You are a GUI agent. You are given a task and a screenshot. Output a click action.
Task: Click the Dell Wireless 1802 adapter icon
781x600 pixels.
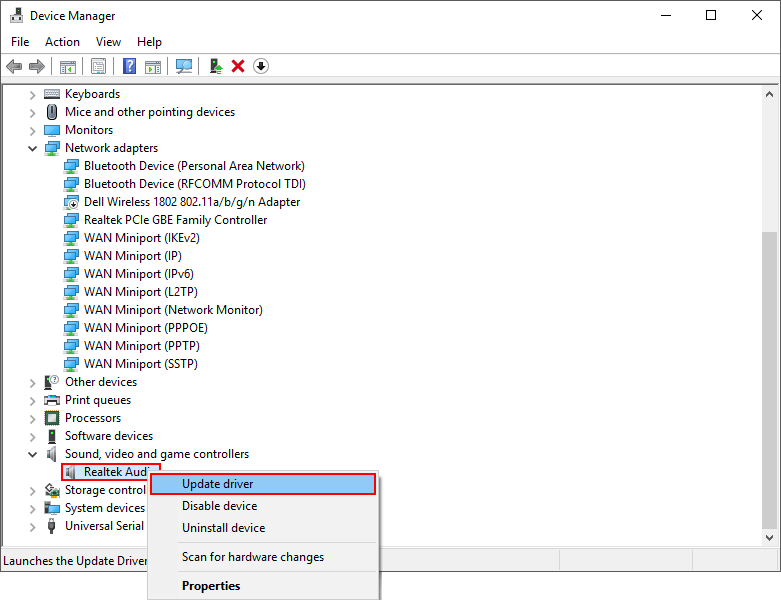click(x=71, y=202)
